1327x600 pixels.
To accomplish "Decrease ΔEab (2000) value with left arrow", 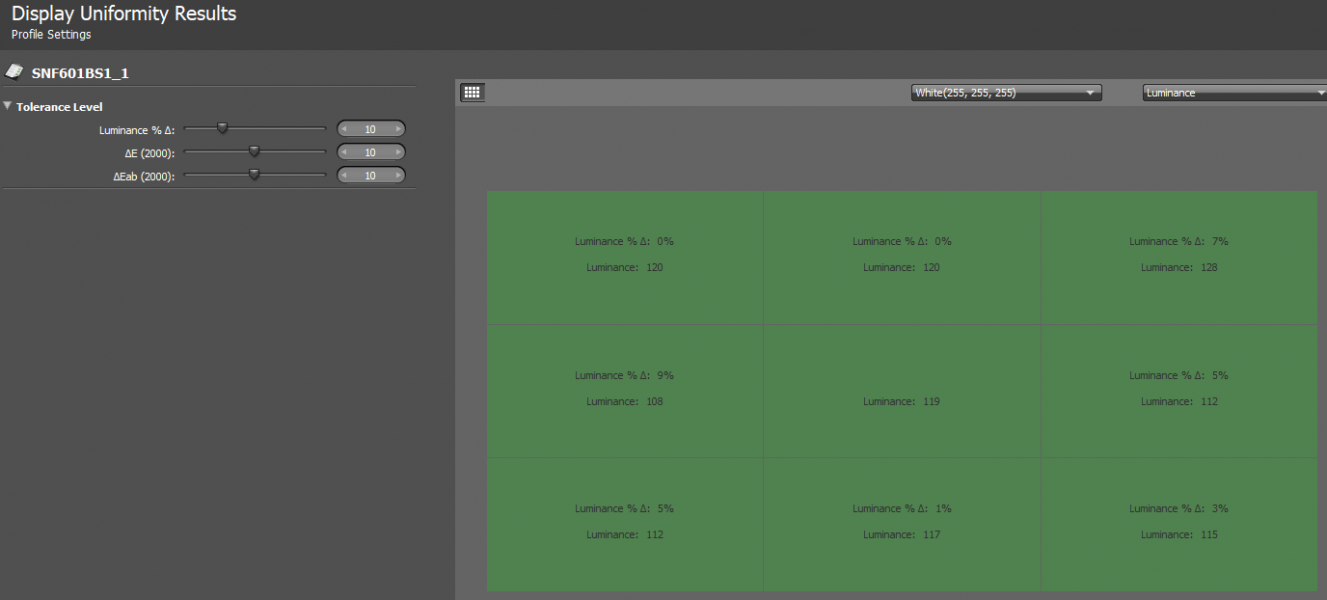I will click(345, 176).
